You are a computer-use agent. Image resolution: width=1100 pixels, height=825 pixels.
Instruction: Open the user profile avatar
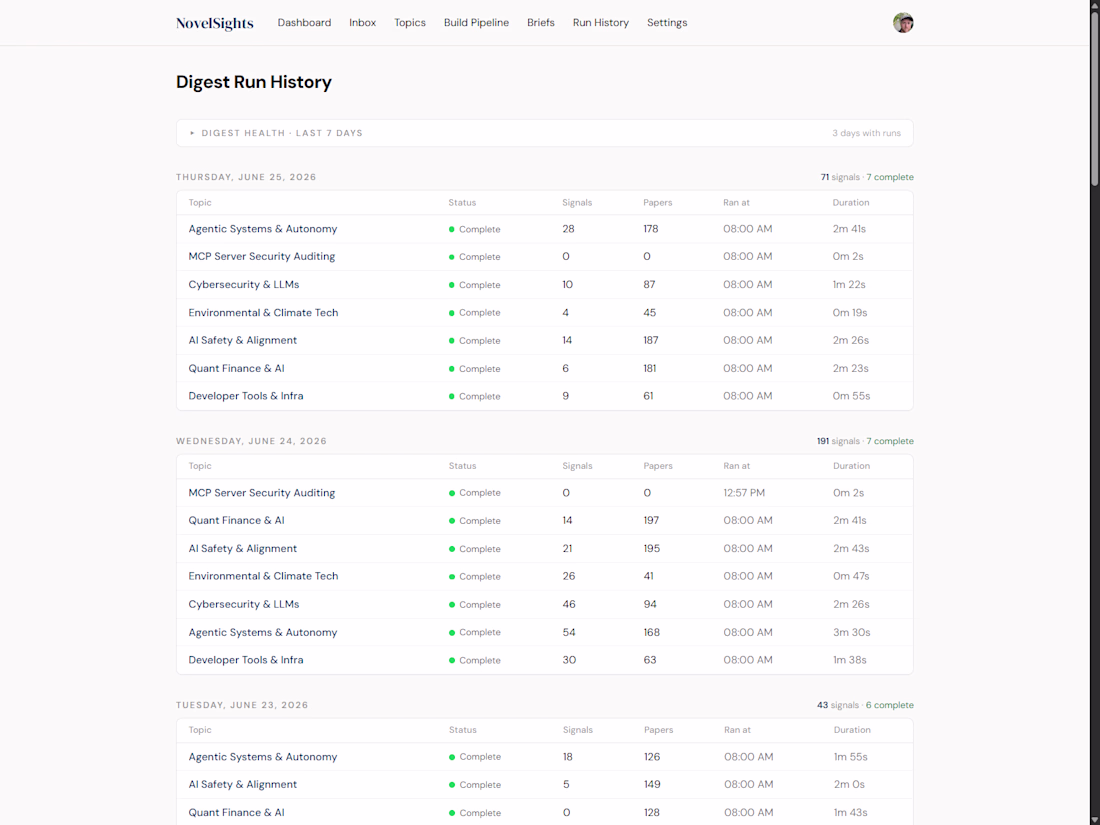903,22
